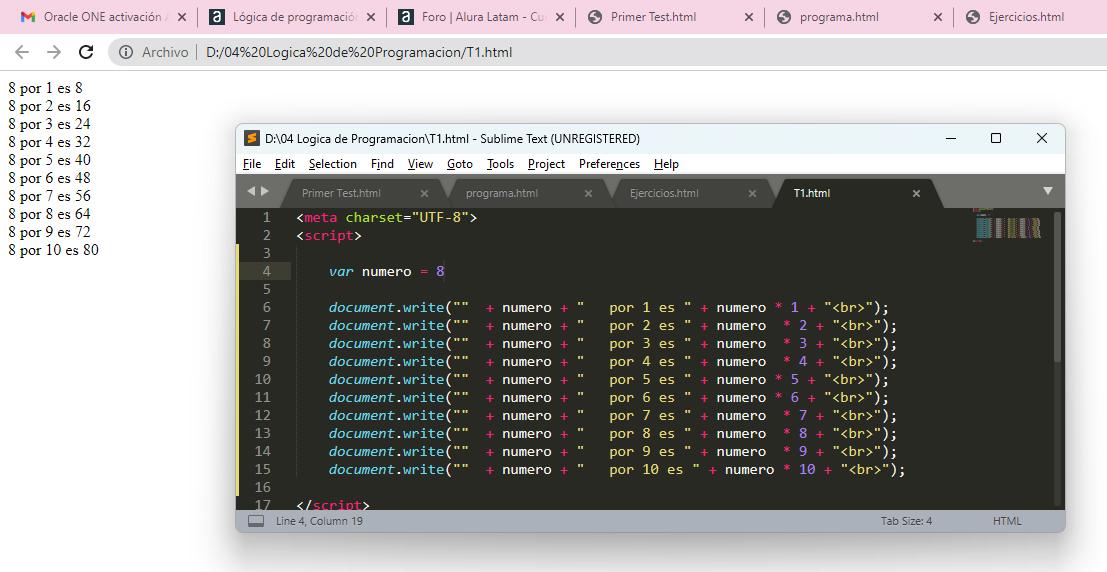Click the Sublime vertical scrollbar
The width and height of the screenshot is (1107, 572).
pyautogui.click(x=1057, y=287)
